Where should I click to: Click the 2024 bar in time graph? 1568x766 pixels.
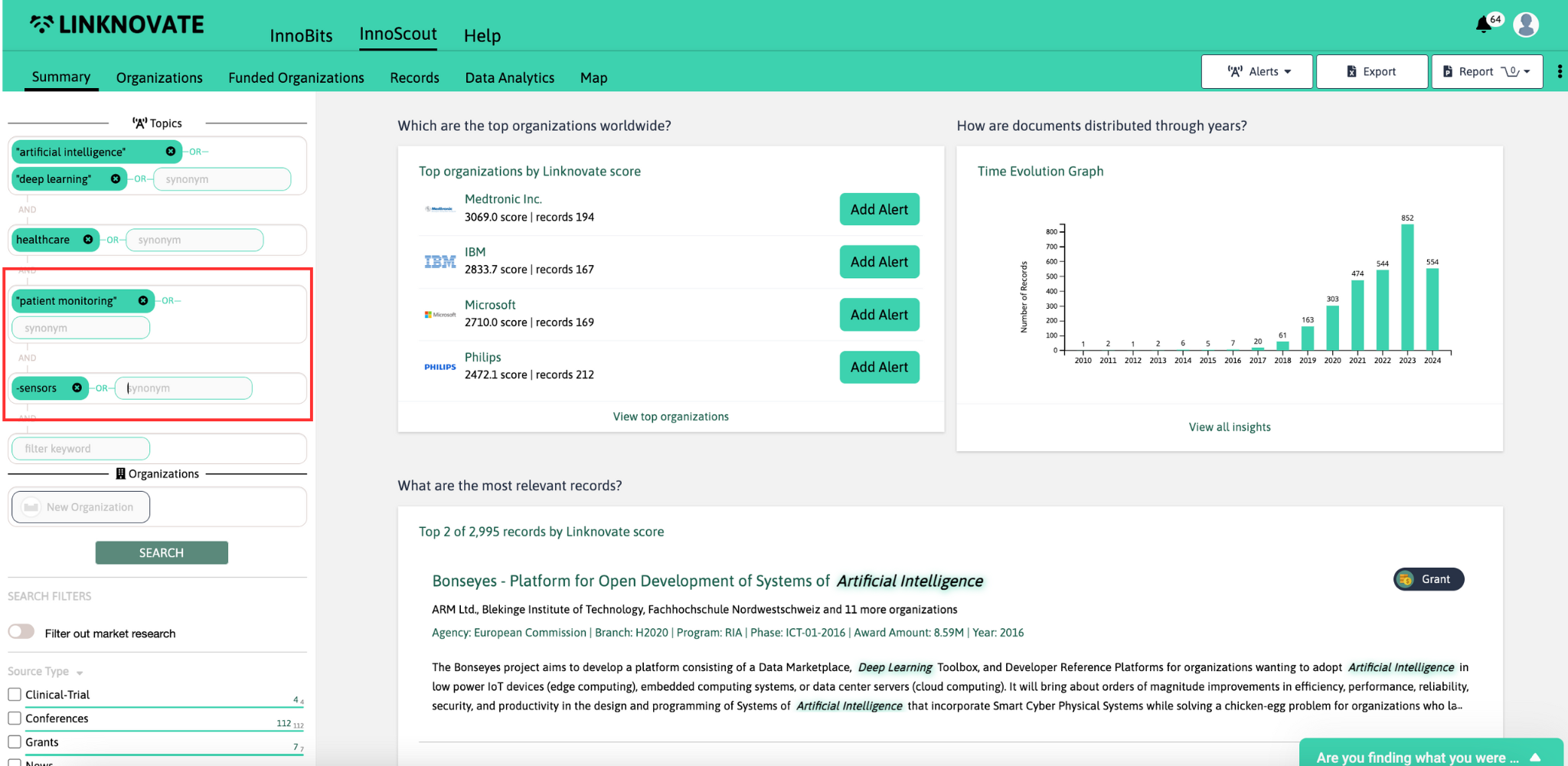[x=1432, y=309]
